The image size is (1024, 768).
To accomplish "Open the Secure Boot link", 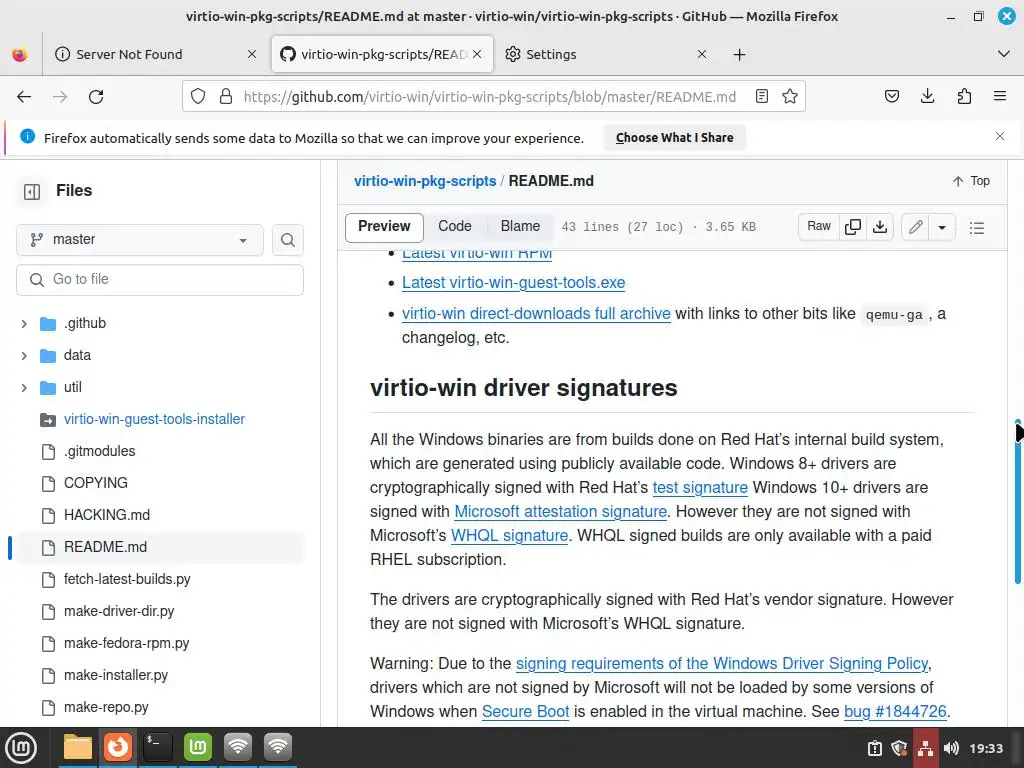I will [x=526, y=712].
